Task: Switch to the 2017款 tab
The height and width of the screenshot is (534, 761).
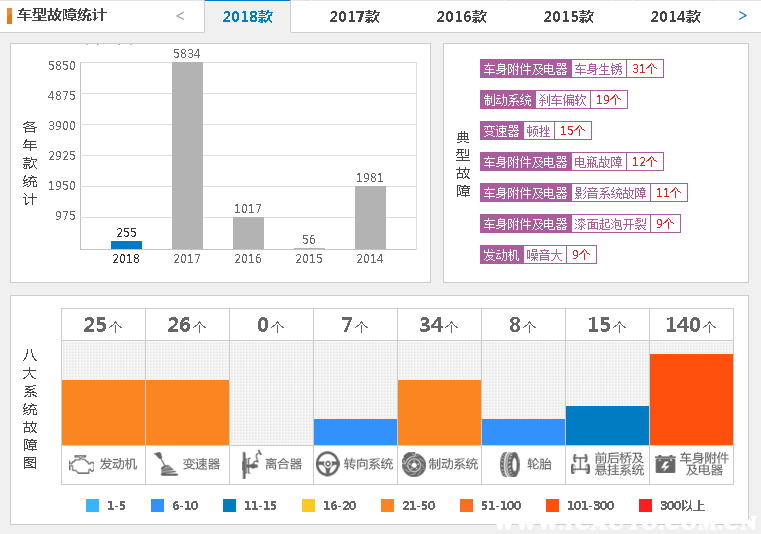Action: (355, 17)
